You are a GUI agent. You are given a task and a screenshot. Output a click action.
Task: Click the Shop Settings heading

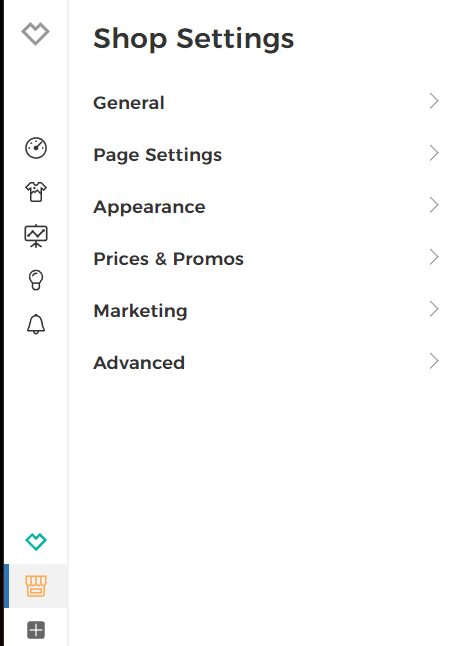194,39
